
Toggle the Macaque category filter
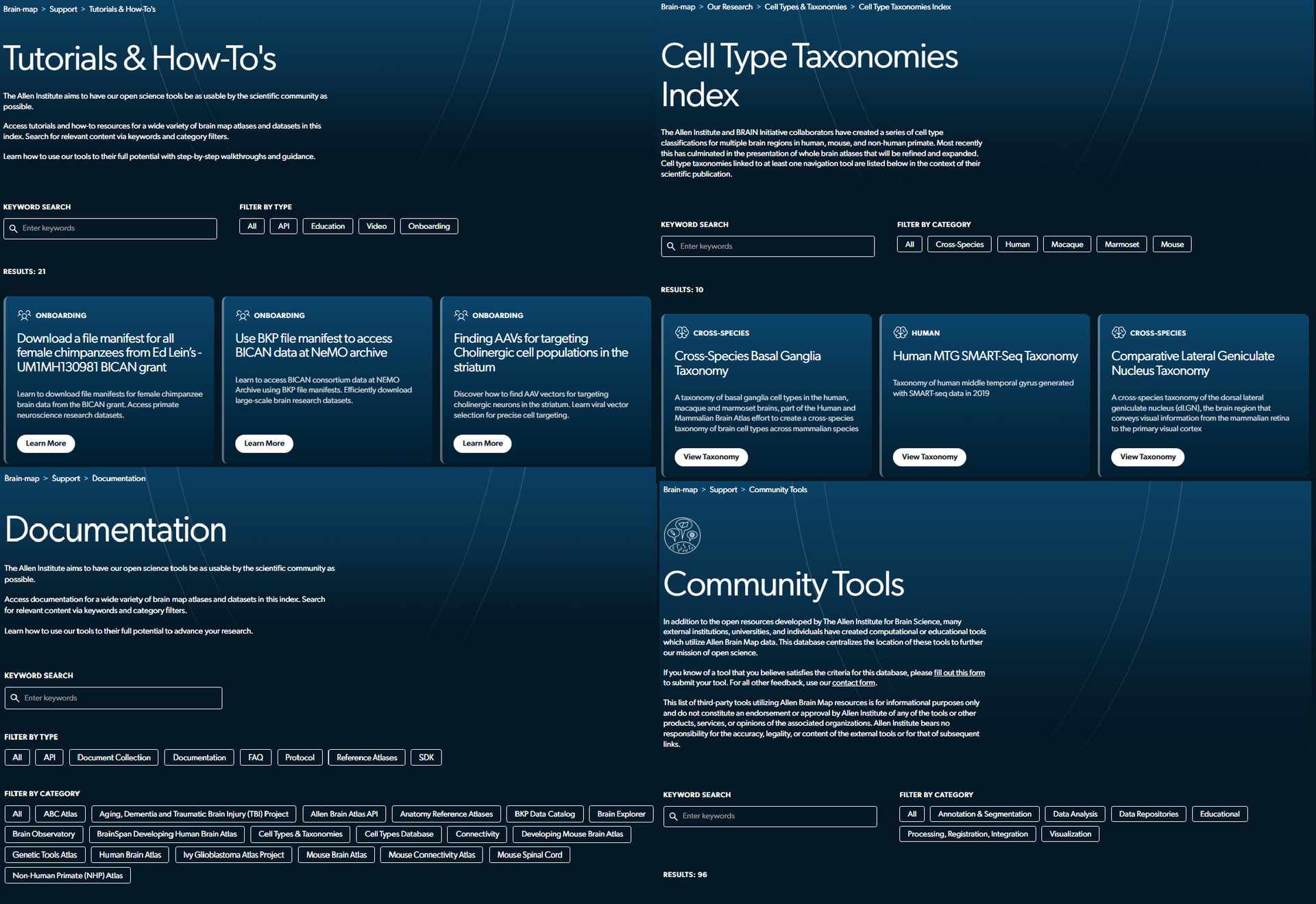point(1067,245)
